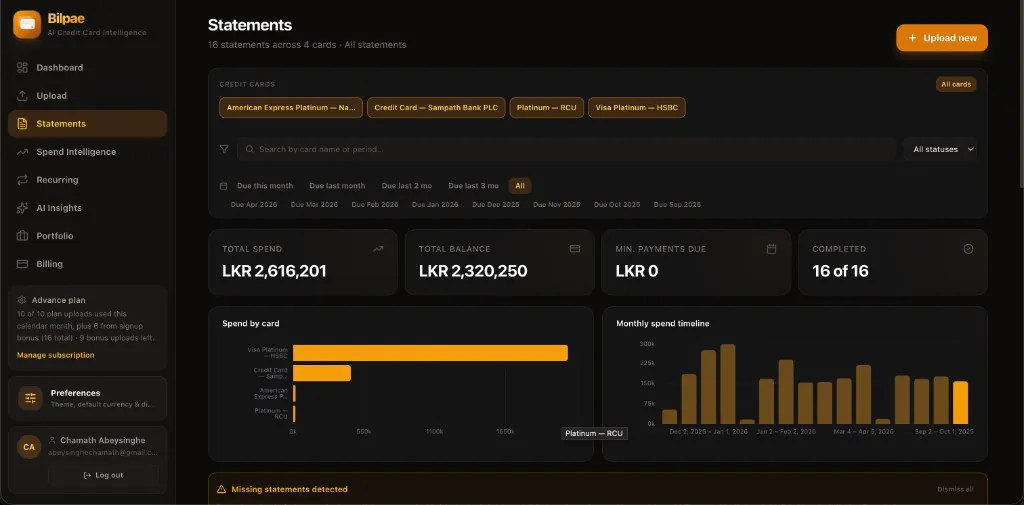Open the Billing section
This screenshot has height=505, width=1024.
coord(88,265)
